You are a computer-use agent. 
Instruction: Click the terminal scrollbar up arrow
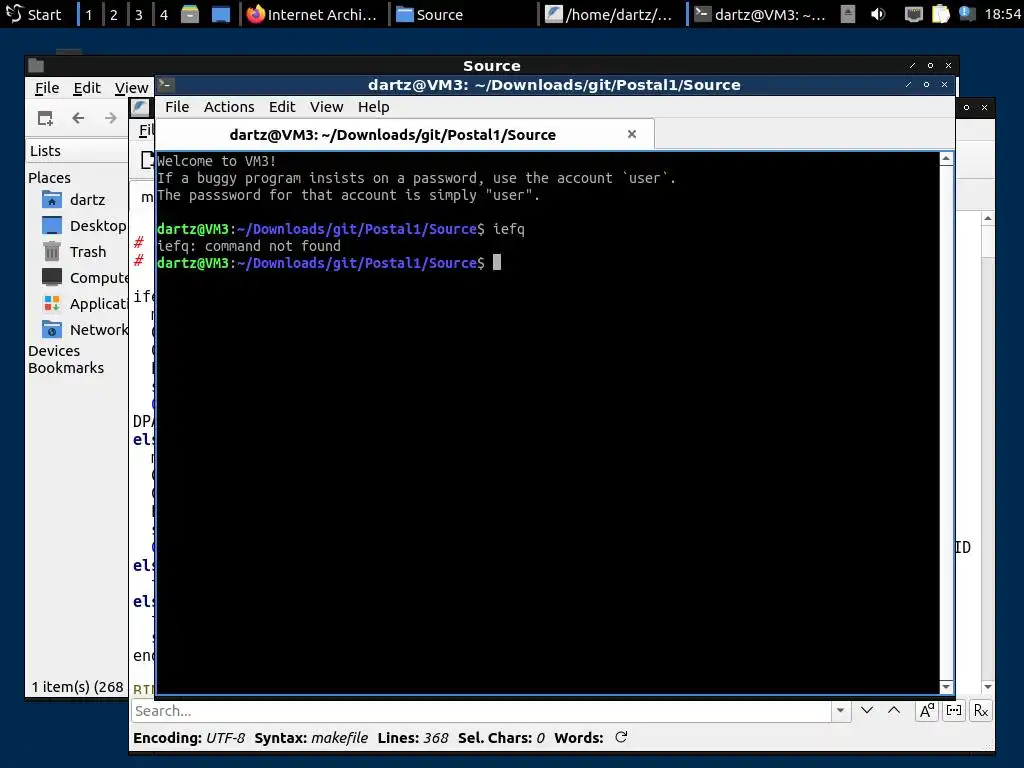[946, 159]
